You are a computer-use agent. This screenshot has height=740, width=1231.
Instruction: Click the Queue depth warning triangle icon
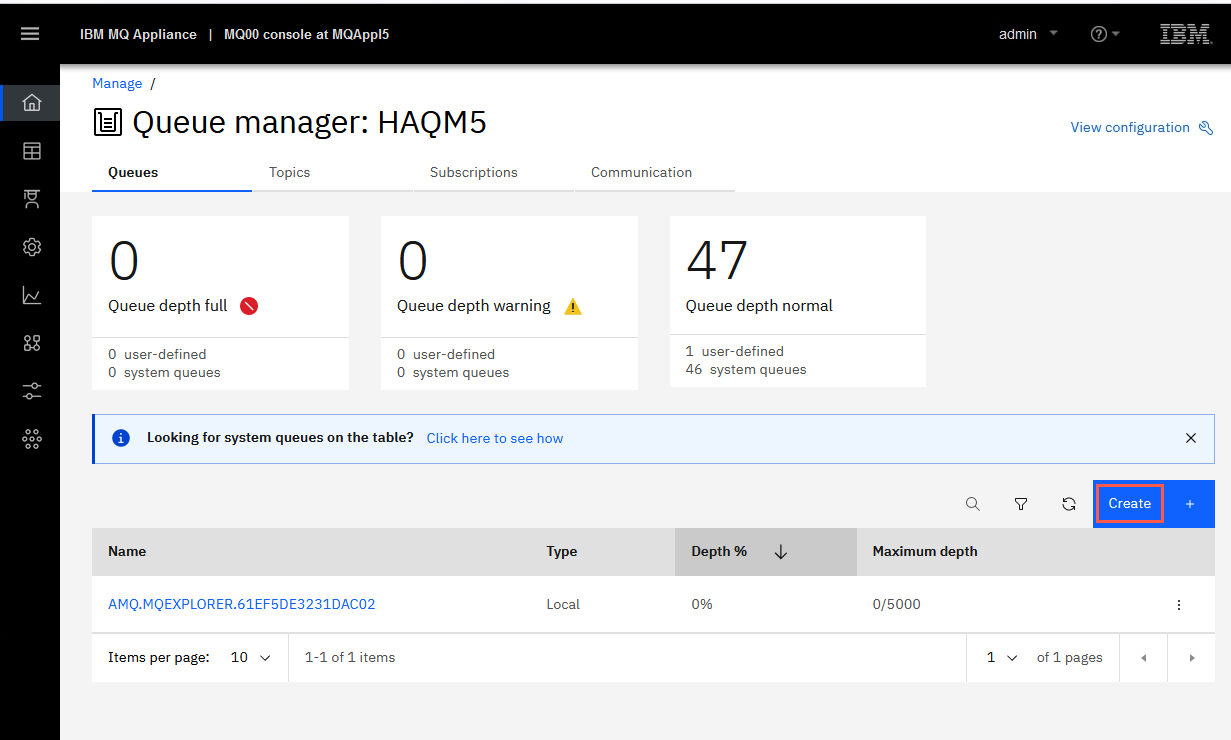pos(573,307)
